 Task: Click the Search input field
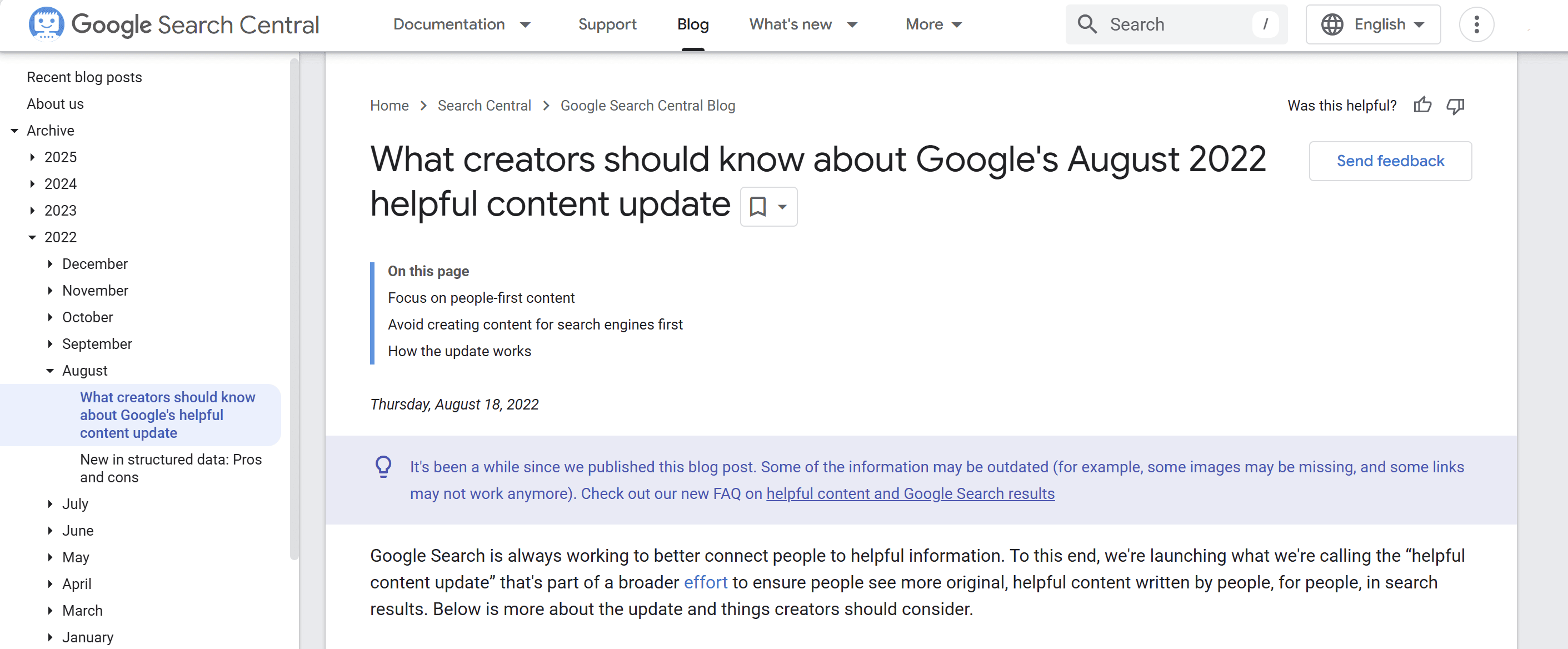pyautogui.click(x=1176, y=24)
